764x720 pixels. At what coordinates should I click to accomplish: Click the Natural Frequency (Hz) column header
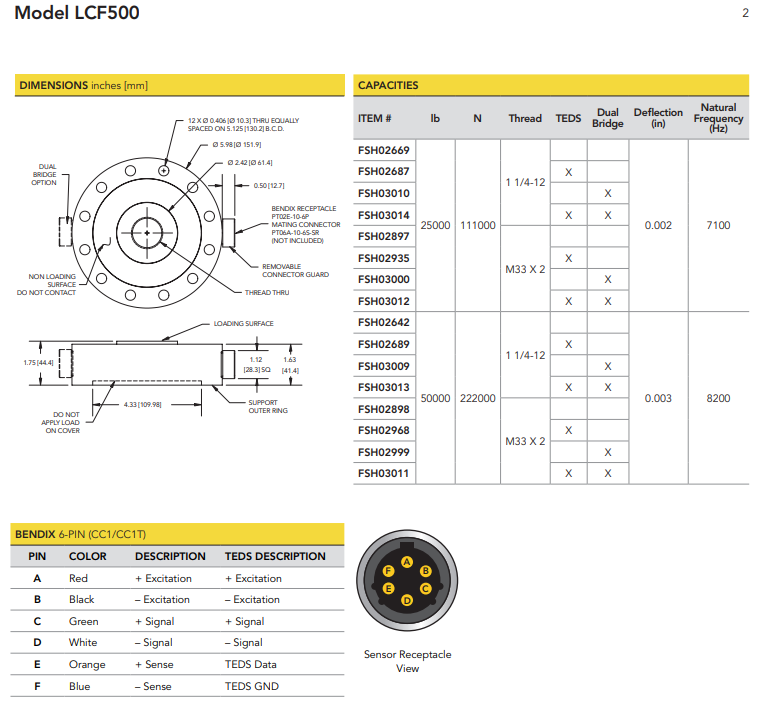tap(718, 118)
